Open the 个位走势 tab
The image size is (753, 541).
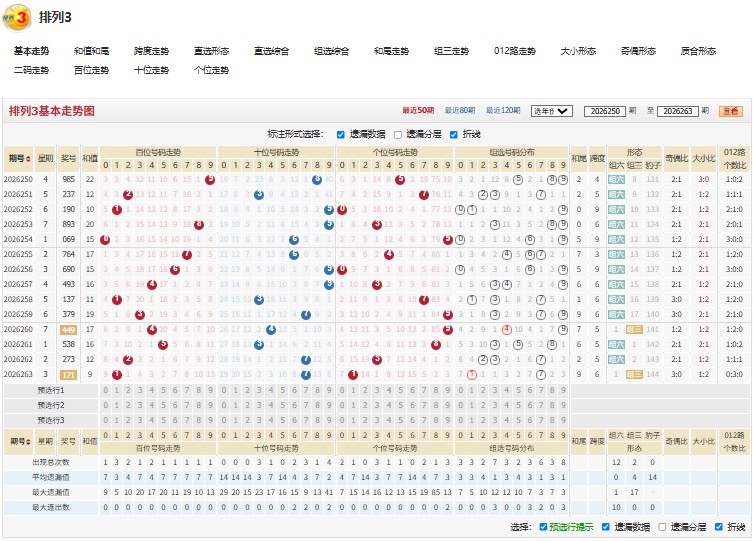point(211,70)
